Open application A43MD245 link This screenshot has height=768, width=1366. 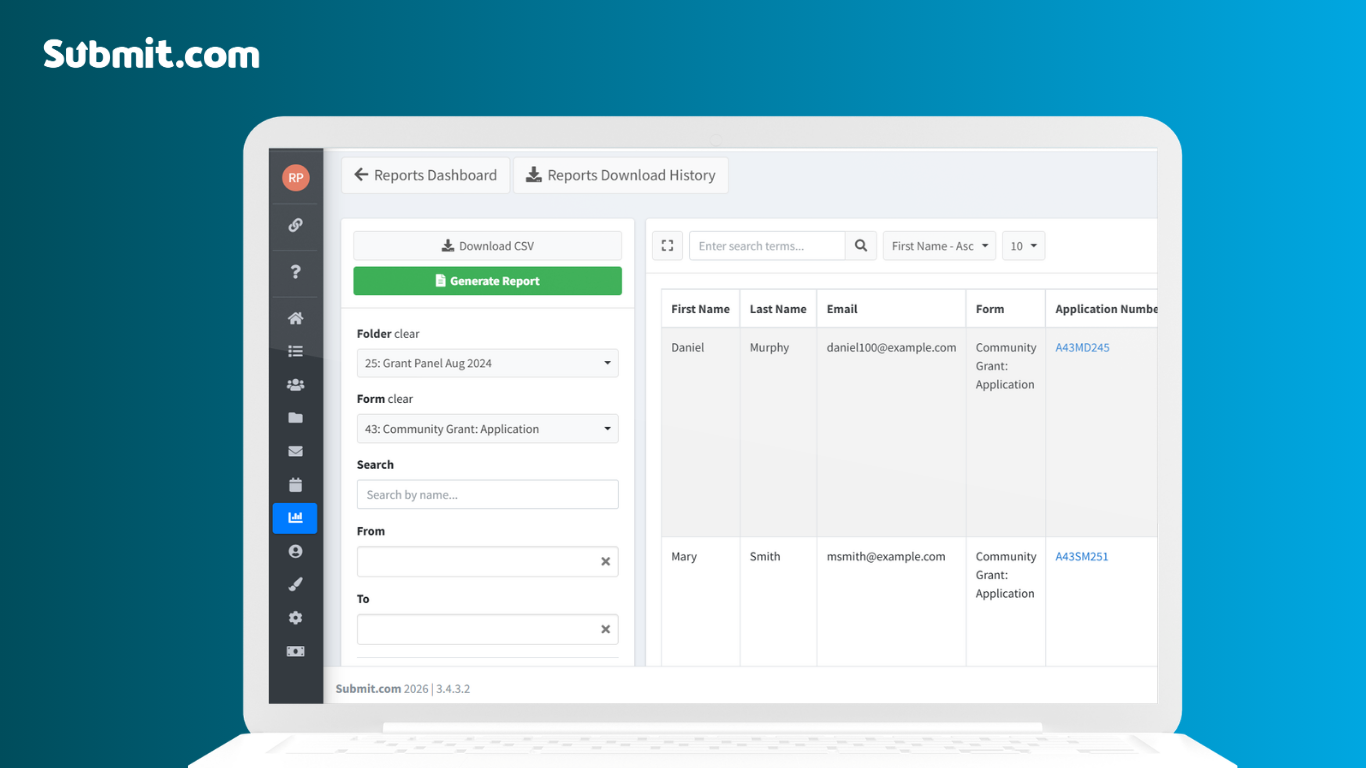1081,347
